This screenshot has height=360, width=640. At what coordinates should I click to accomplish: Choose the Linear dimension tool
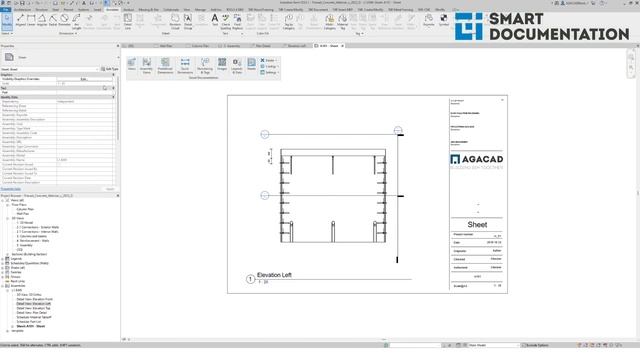tap(31, 20)
